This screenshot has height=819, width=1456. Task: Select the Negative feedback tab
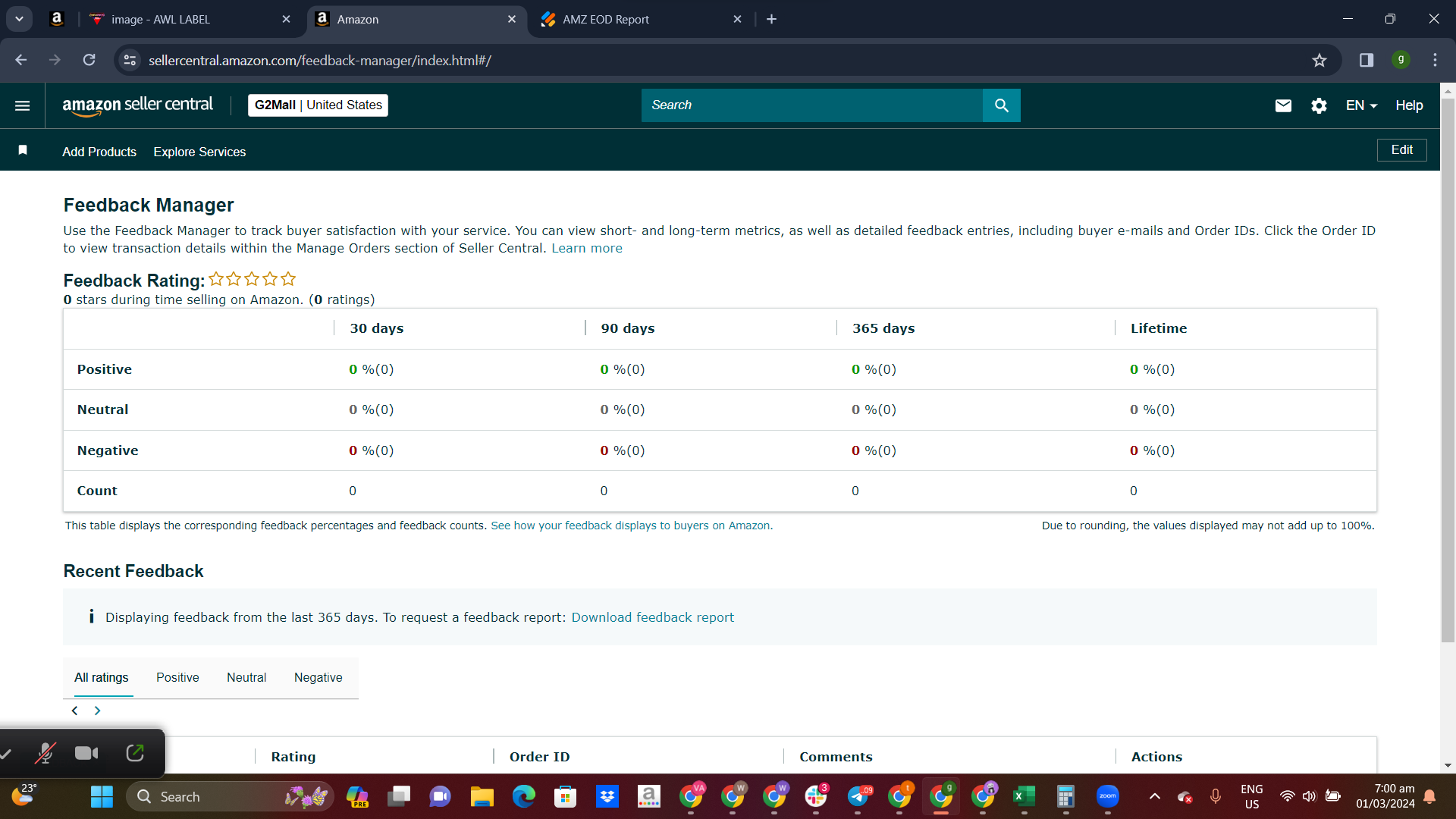click(318, 677)
